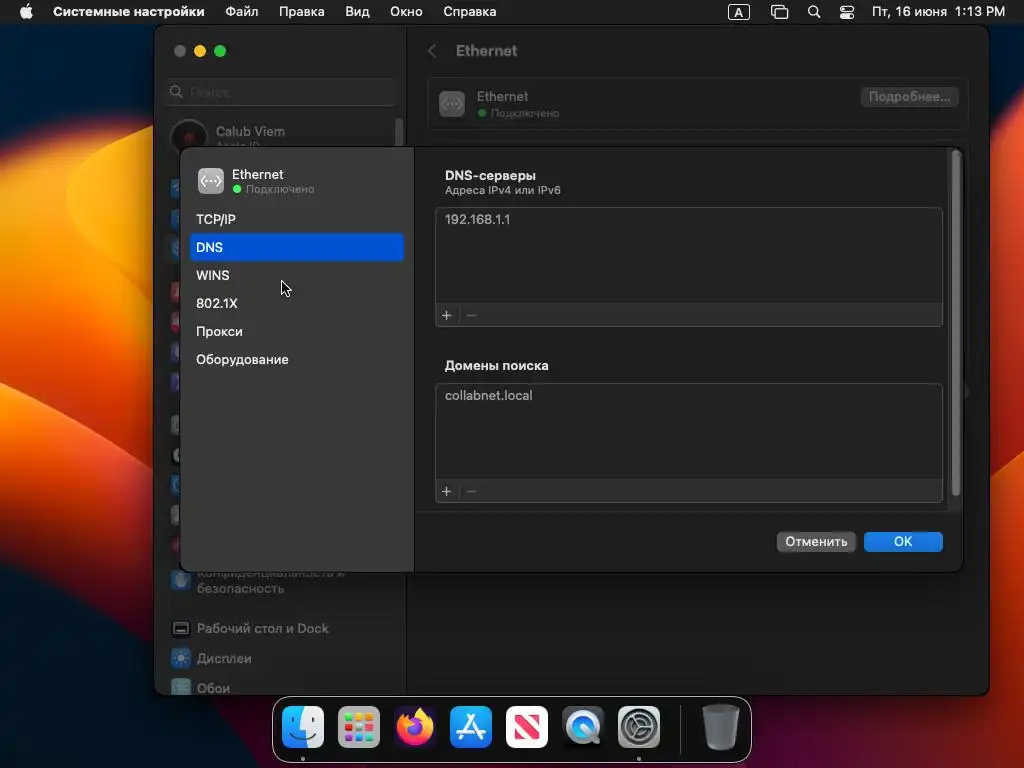Open the Оборудование tab
The height and width of the screenshot is (768, 1024).
pos(297,360)
